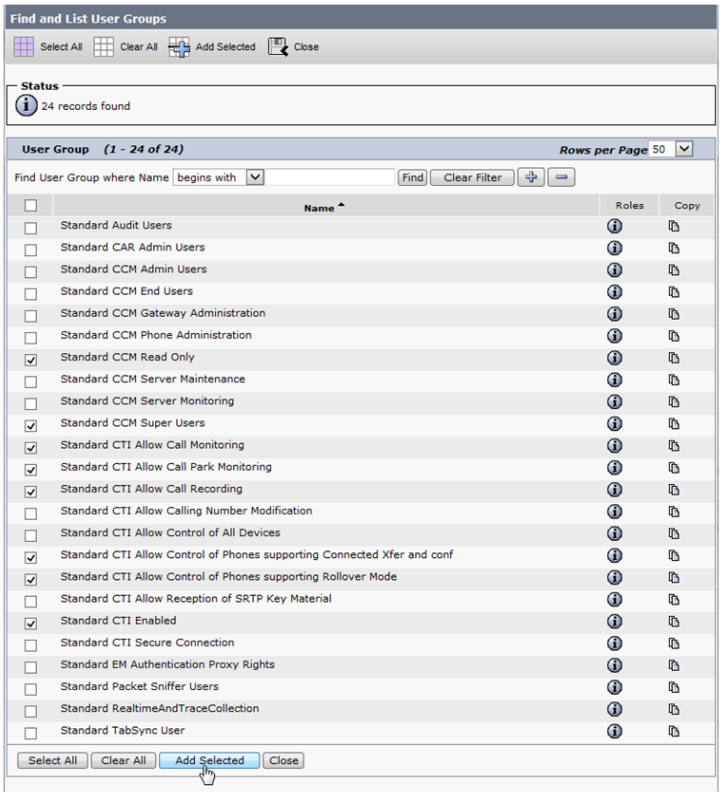The width and height of the screenshot is (723, 796).
Task: Copy the Standard CCM Admin Users group
Action: pos(674,270)
